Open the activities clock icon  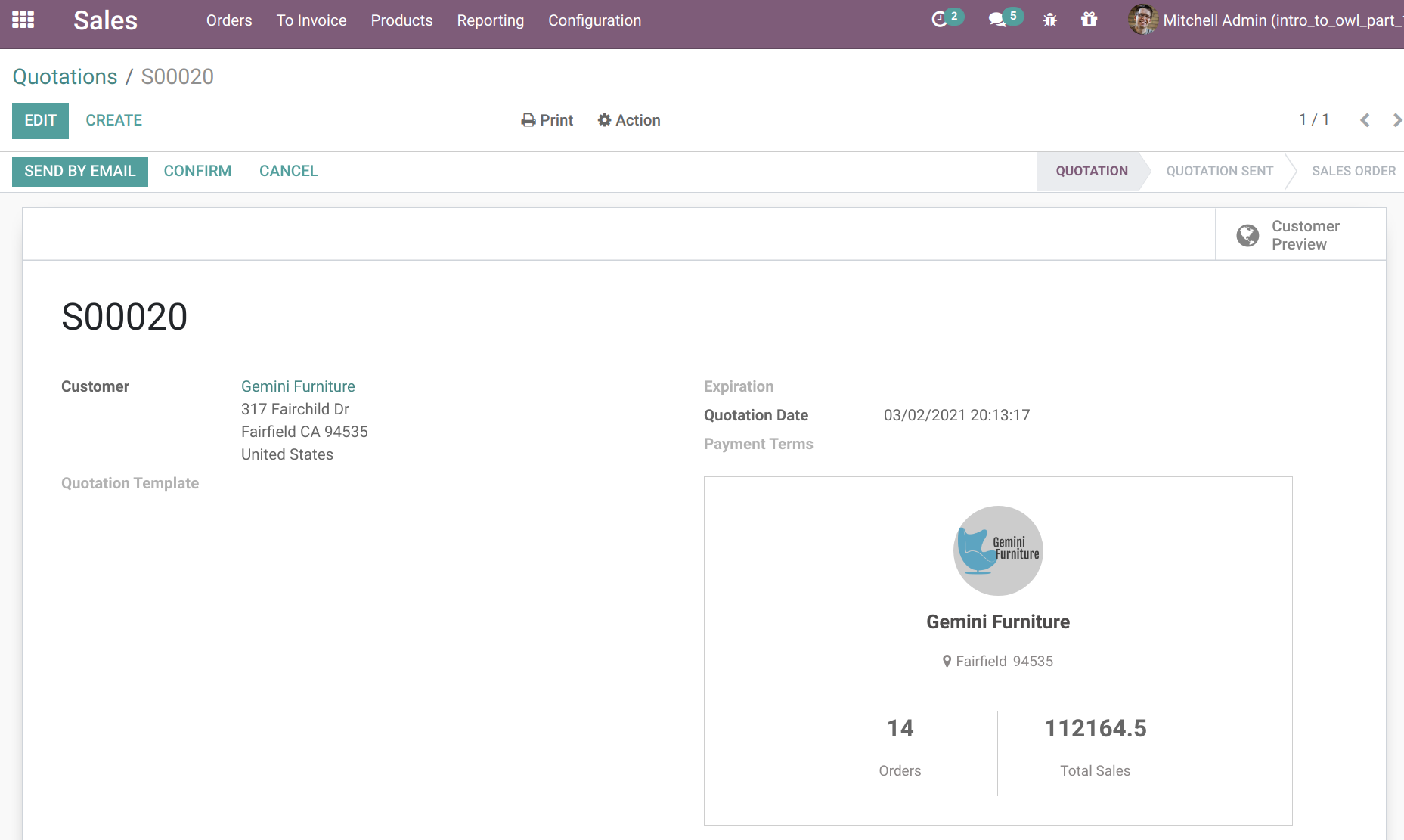tap(940, 20)
